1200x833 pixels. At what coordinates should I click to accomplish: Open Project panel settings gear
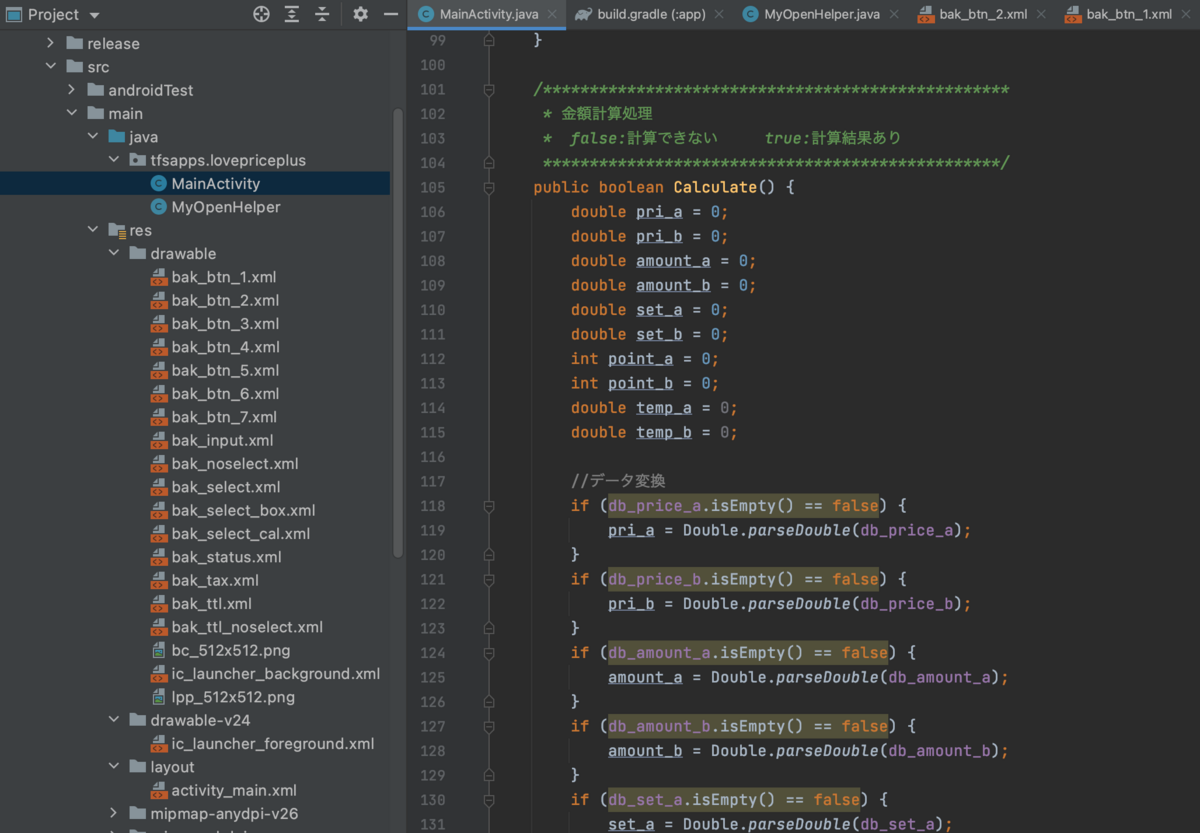point(361,14)
